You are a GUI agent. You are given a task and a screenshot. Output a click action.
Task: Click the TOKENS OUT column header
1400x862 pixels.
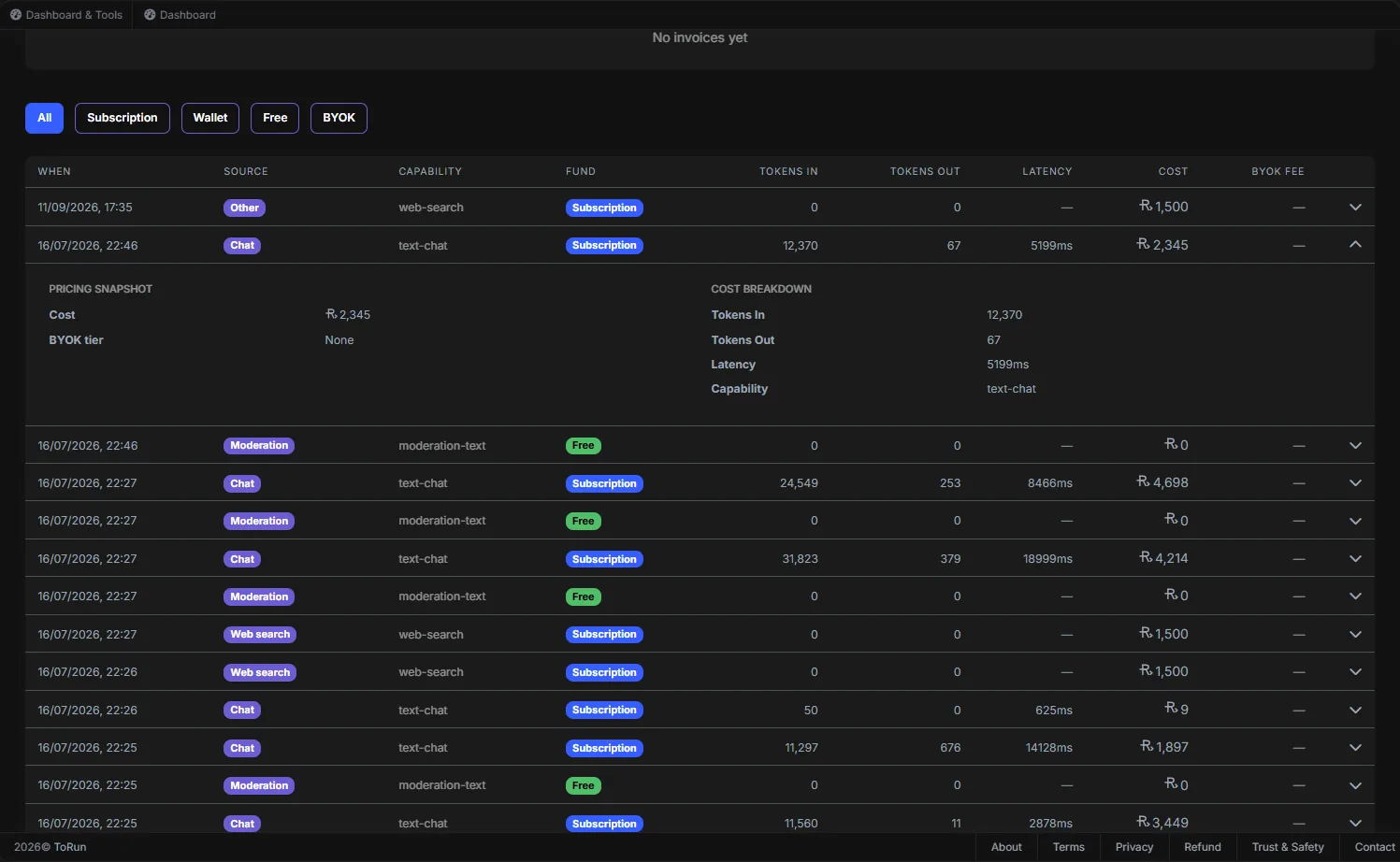(925, 172)
